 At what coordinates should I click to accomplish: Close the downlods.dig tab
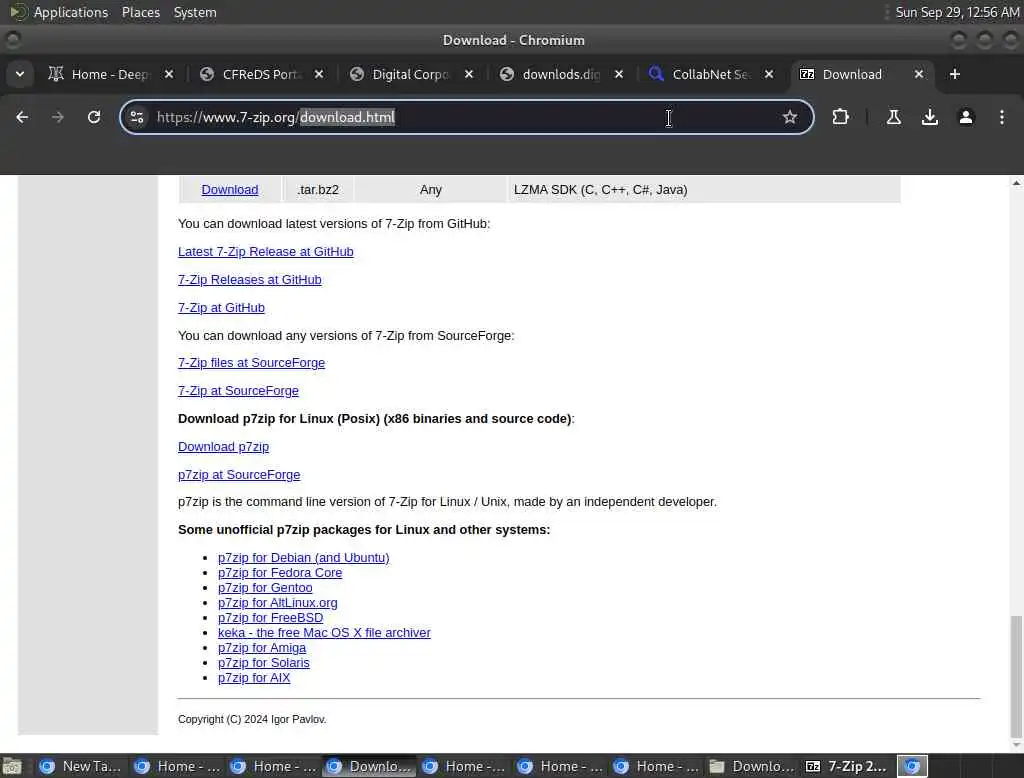pyautogui.click(x=619, y=74)
